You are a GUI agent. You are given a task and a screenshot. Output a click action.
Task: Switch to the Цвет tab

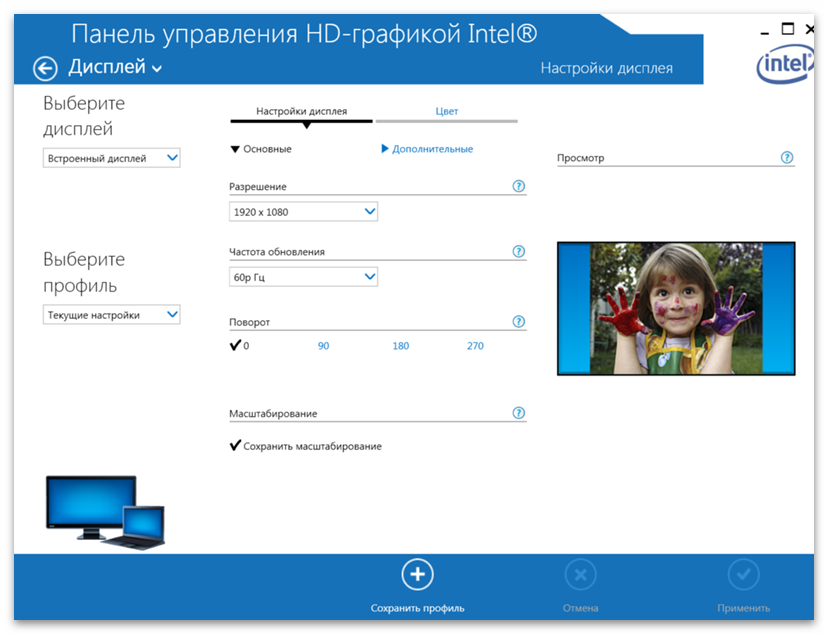[446, 111]
